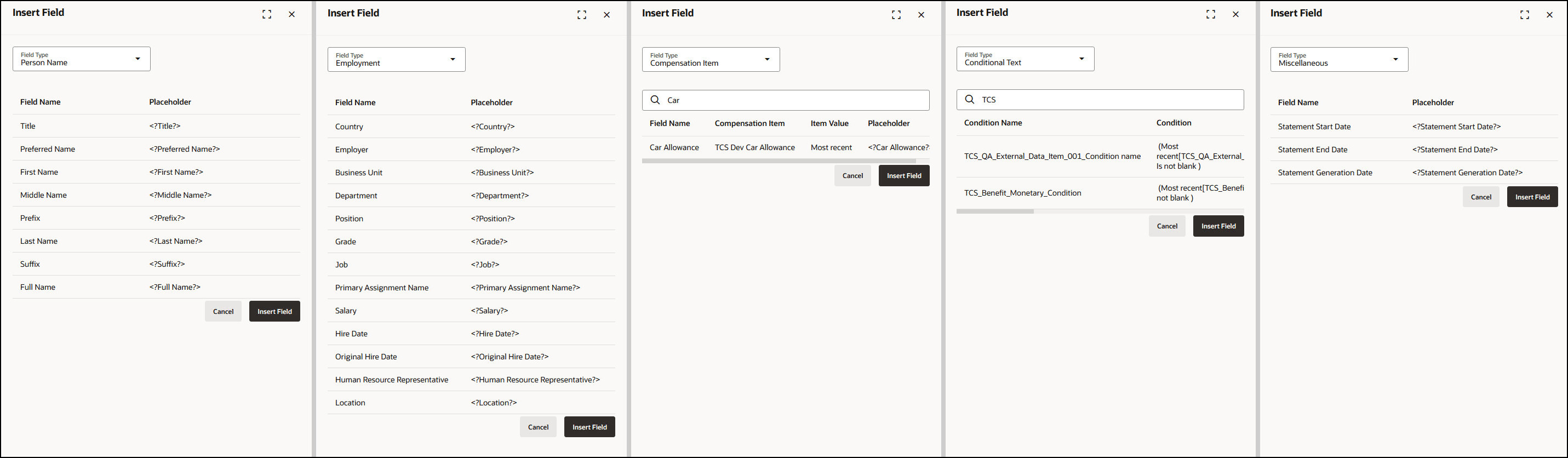Click the 'TCS Dev Car Allowance' compensation item
The height and width of the screenshot is (458, 1568).
point(755,147)
